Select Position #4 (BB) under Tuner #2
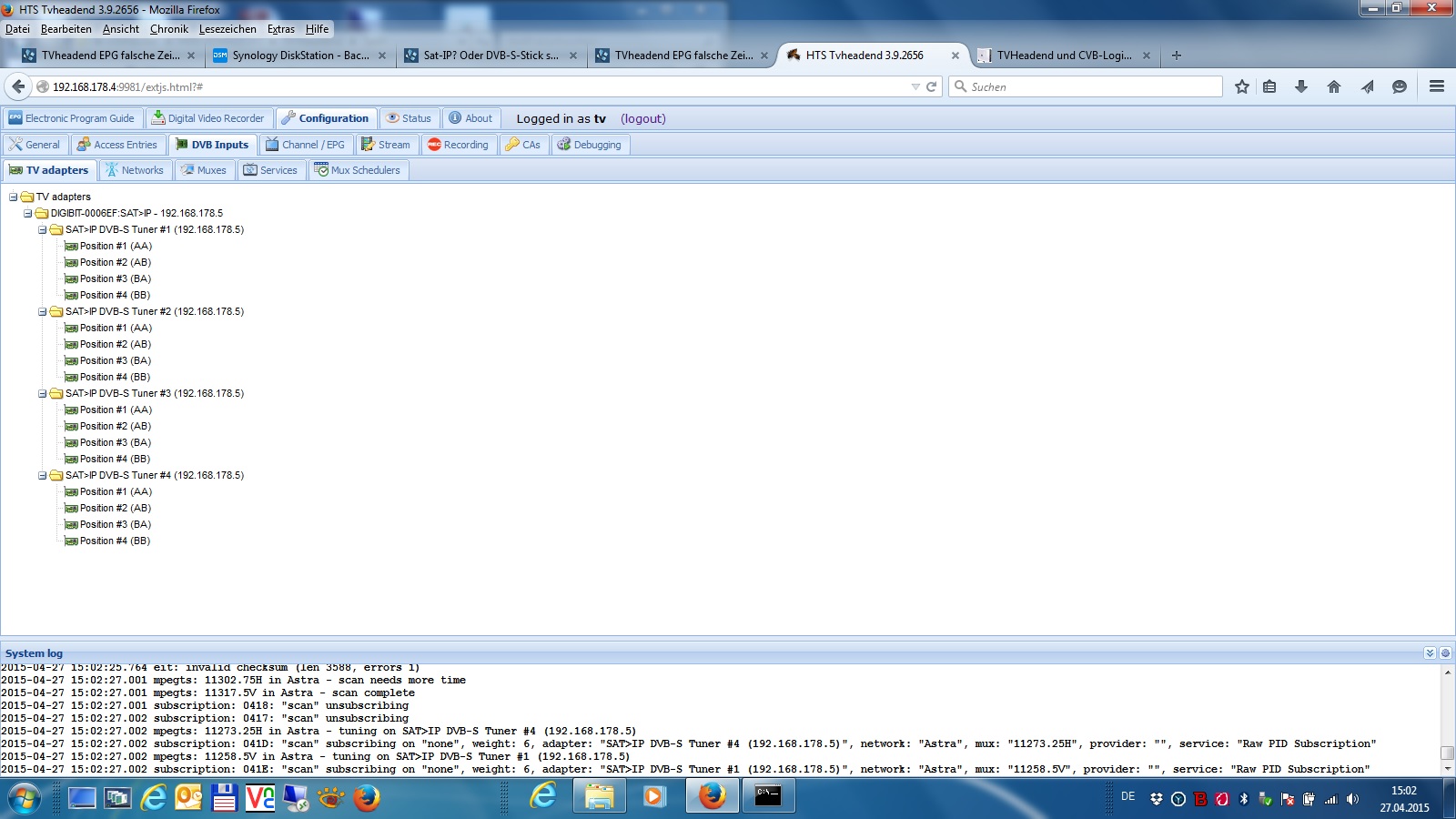Viewport: 1456px width, 819px height. [115, 377]
